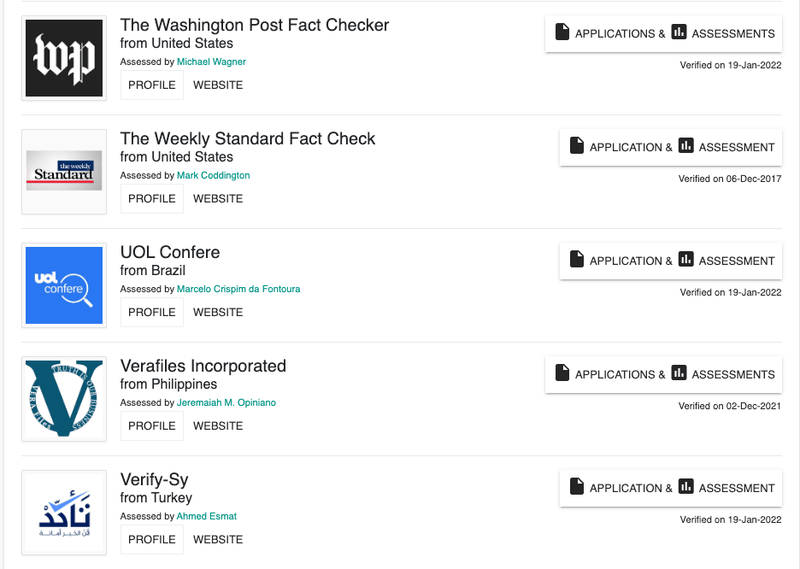The height and width of the screenshot is (569, 800).
Task: Click the UOL Confere assessment chart icon
Action: point(686,259)
